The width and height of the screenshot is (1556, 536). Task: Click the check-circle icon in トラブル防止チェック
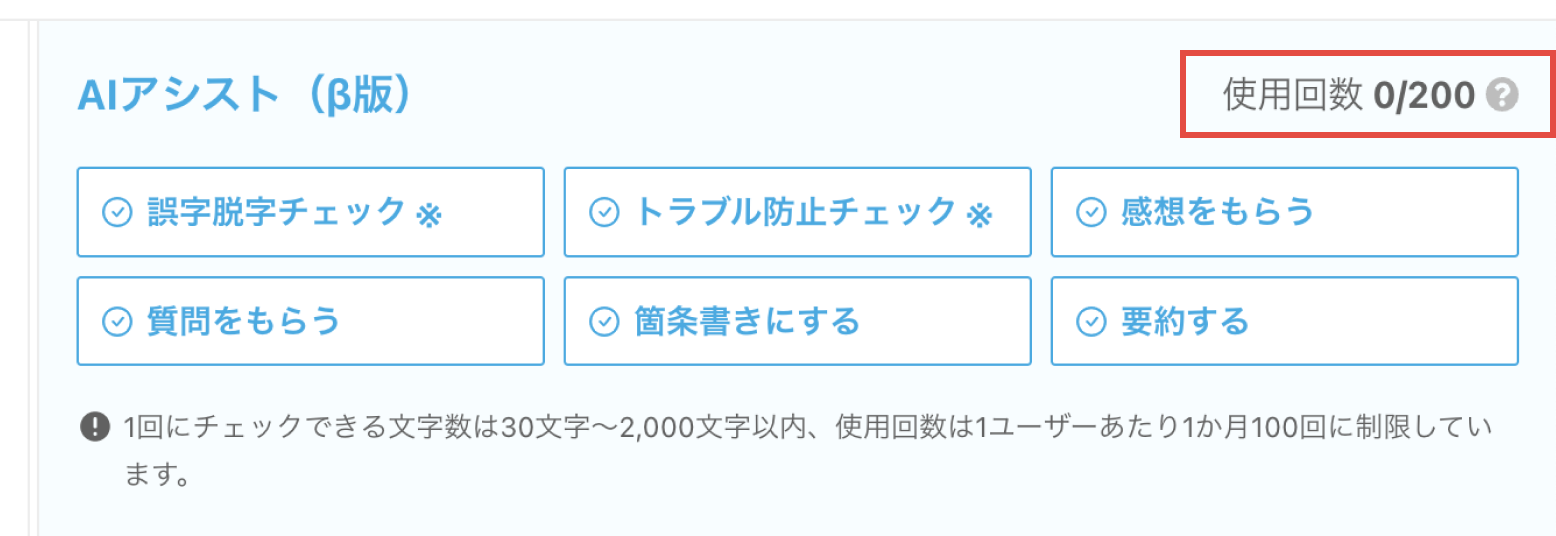click(x=604, y=213)
